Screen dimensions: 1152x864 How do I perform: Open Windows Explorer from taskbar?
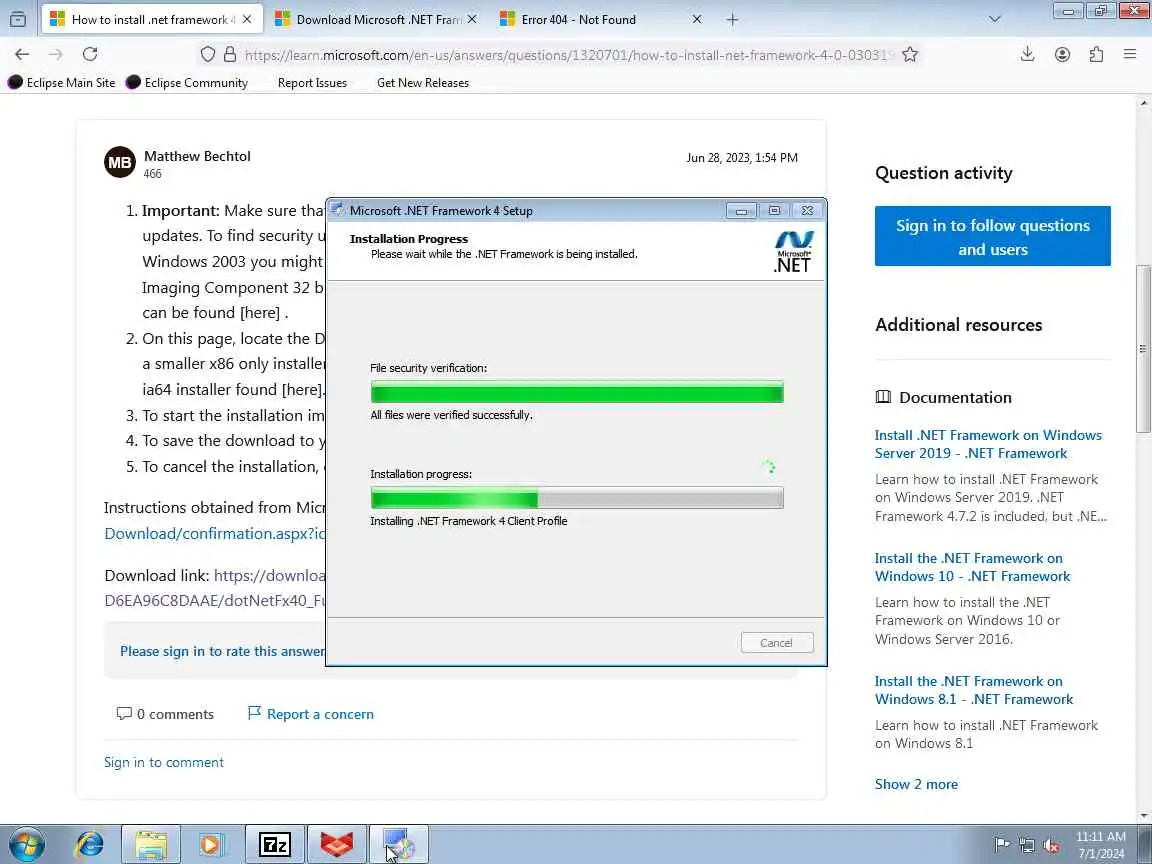click(x=151, y=845)
